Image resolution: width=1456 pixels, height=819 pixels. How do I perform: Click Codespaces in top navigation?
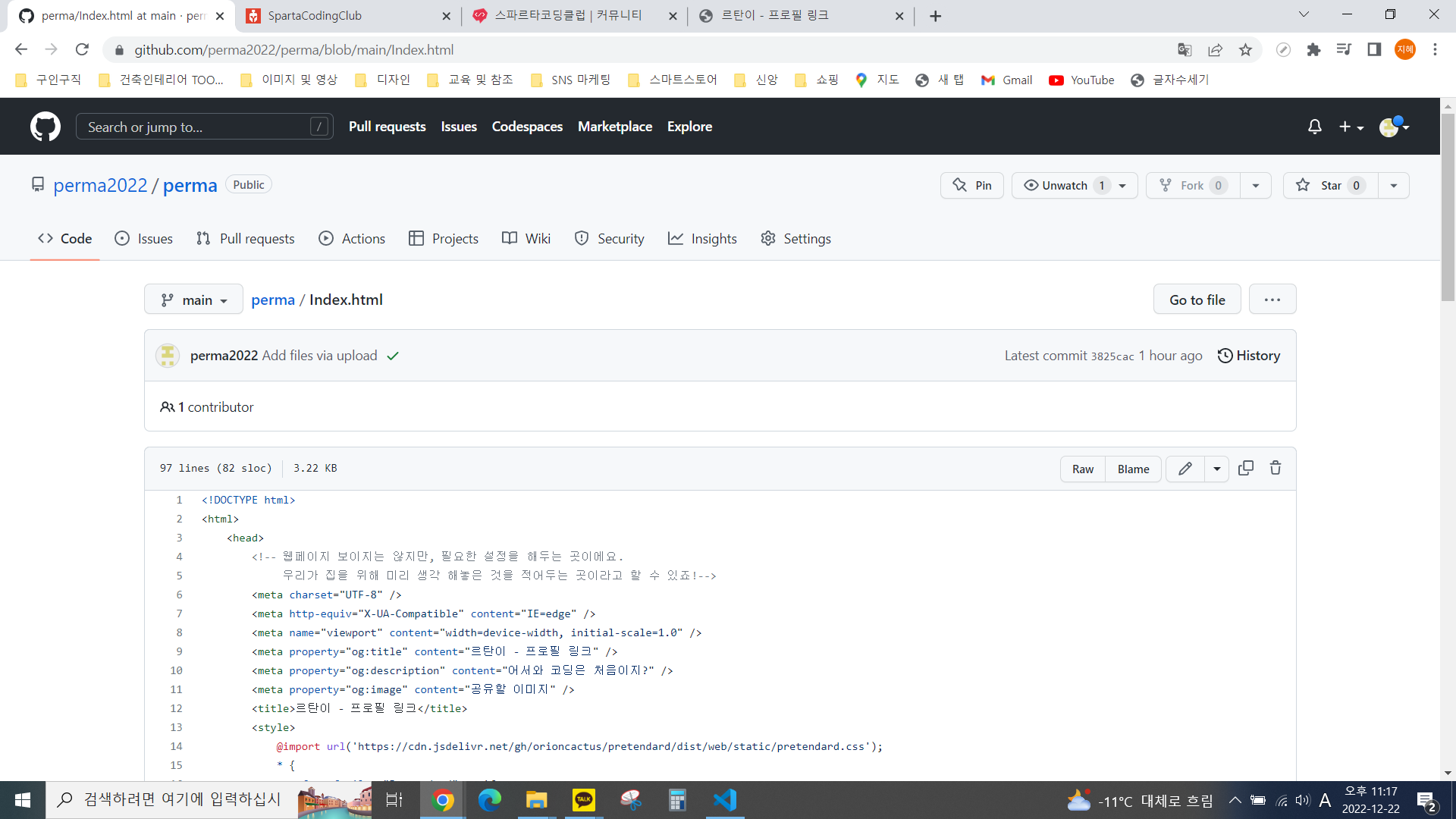click(x=527, y=127)
